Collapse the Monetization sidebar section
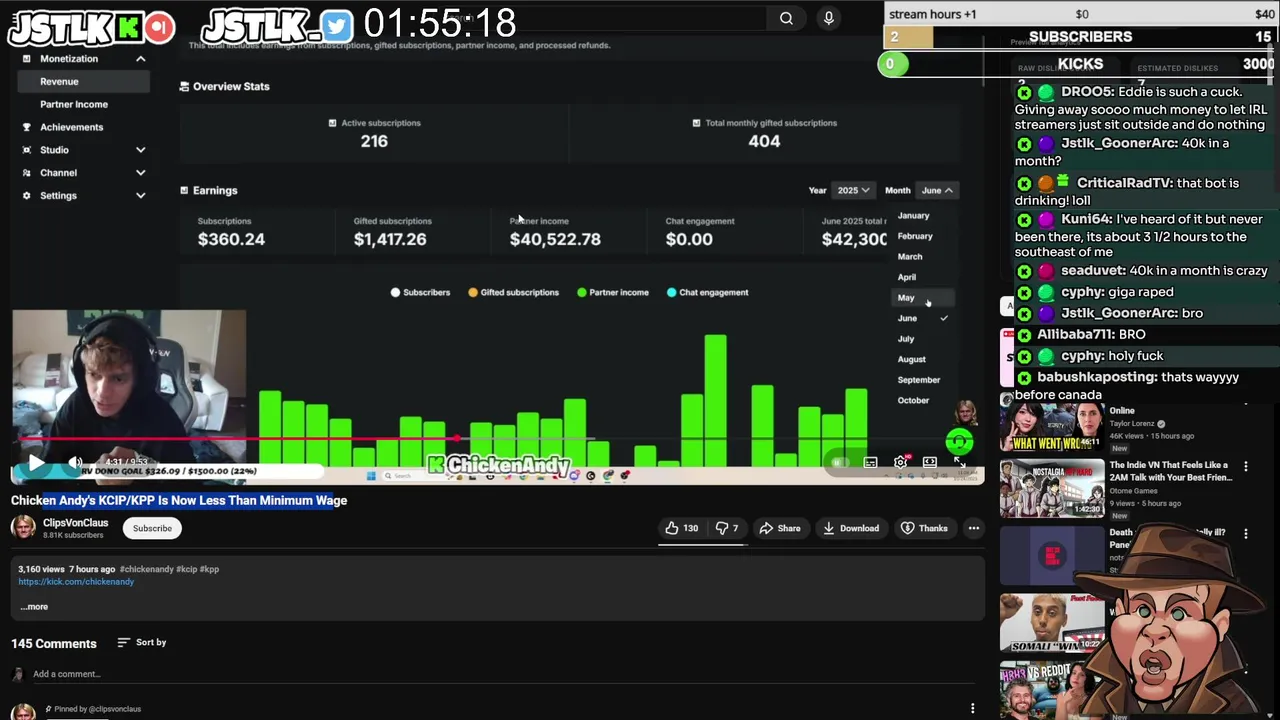This screenshot has width=1280, height=720. pyautogui.click(x=141, y=59)
